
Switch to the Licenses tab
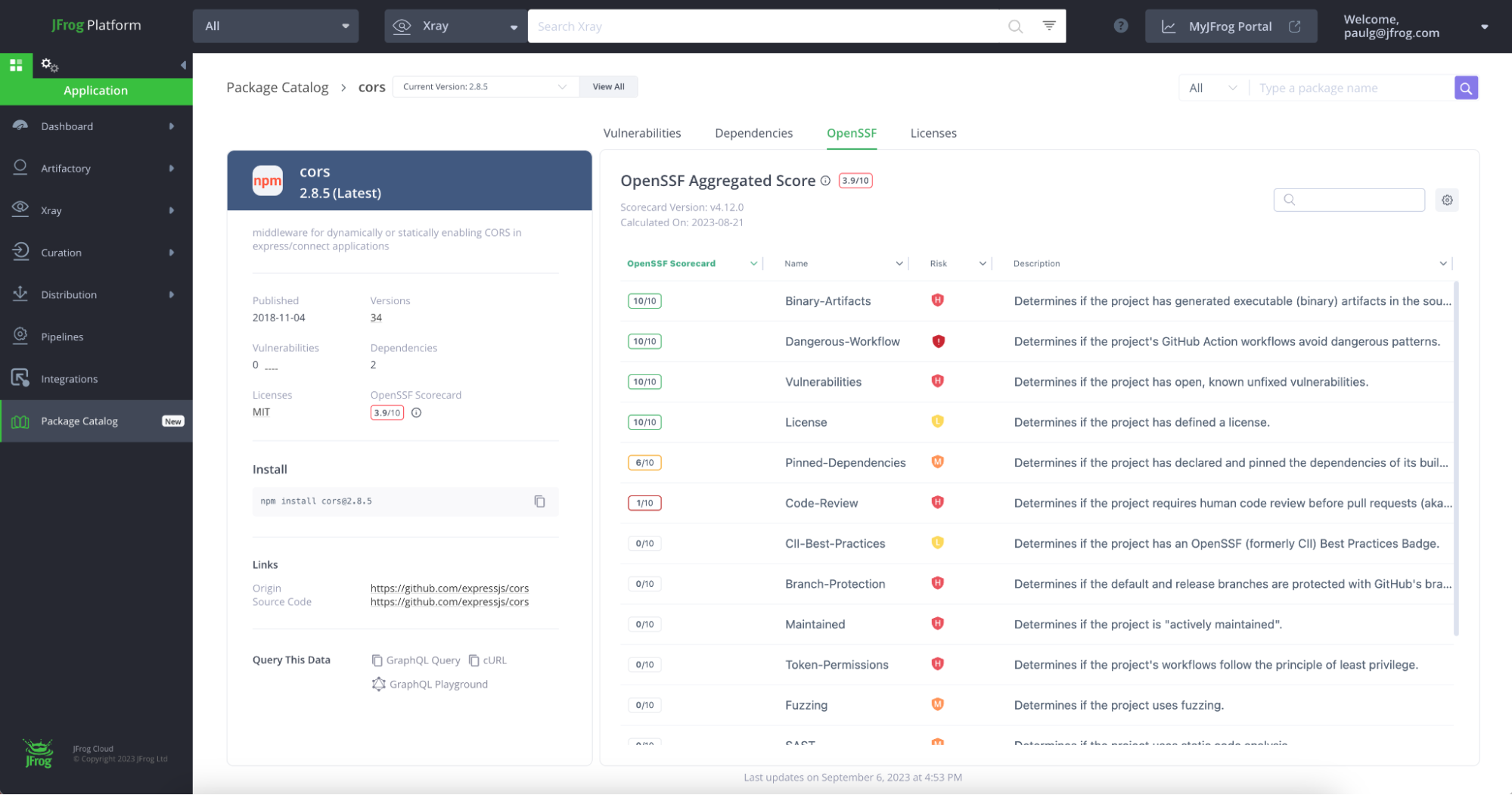pyautogui.click(x=933, y=133)
